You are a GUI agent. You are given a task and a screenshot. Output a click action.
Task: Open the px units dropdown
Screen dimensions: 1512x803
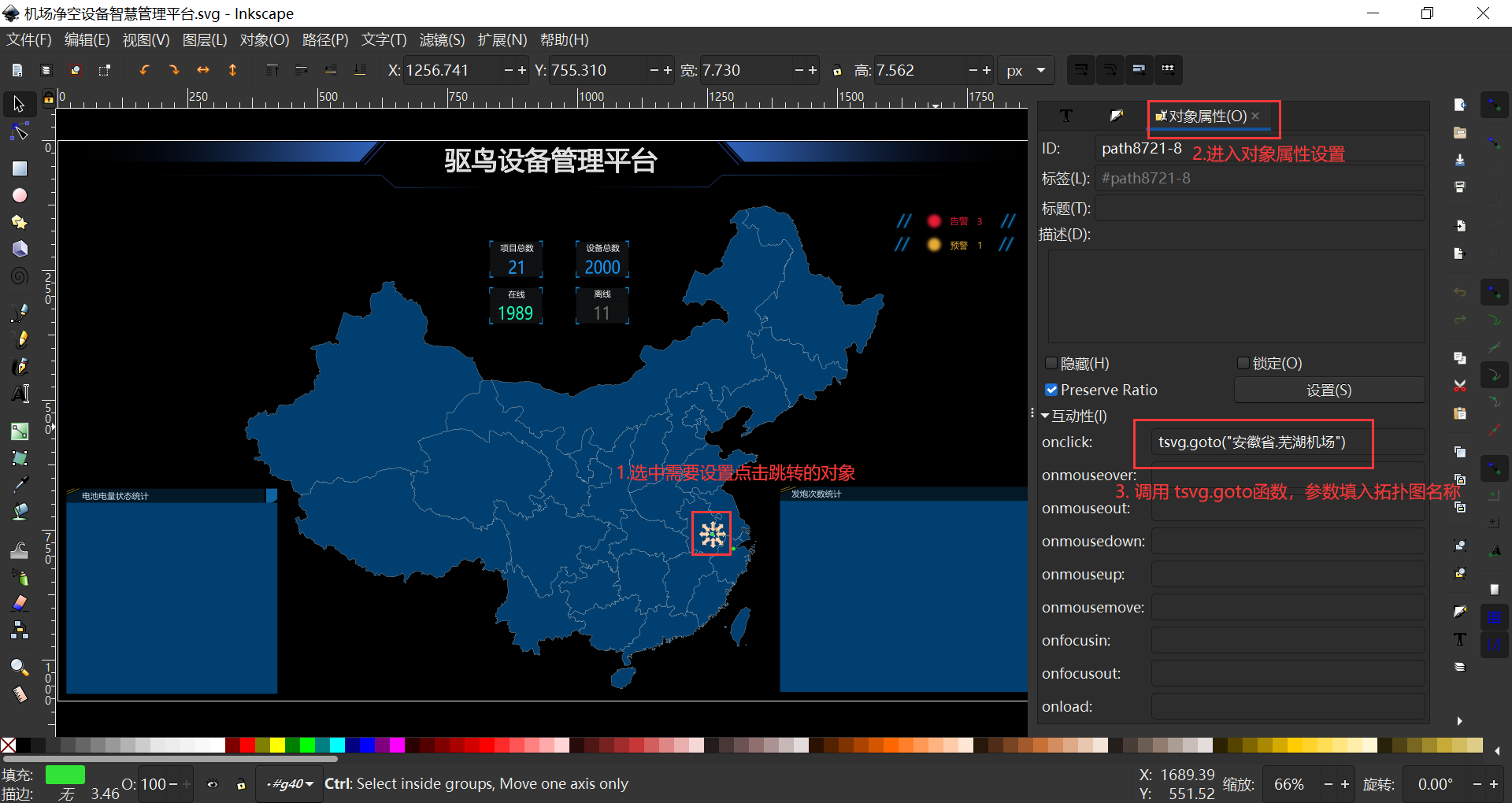pyautogui.click(x=1025, y=70)
